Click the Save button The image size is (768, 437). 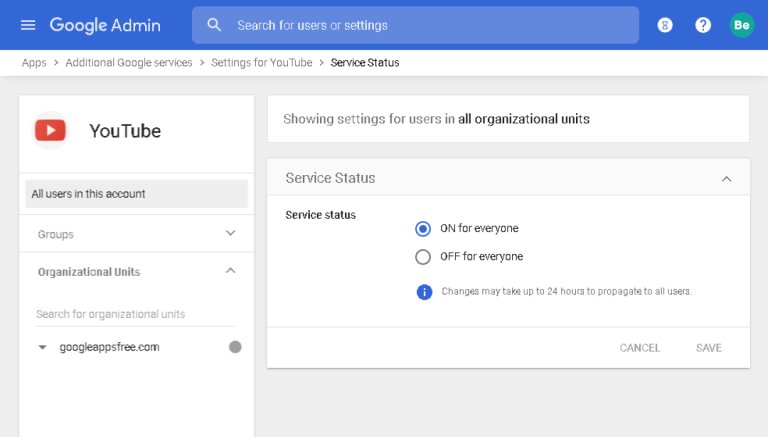click(x=709, y=348)
